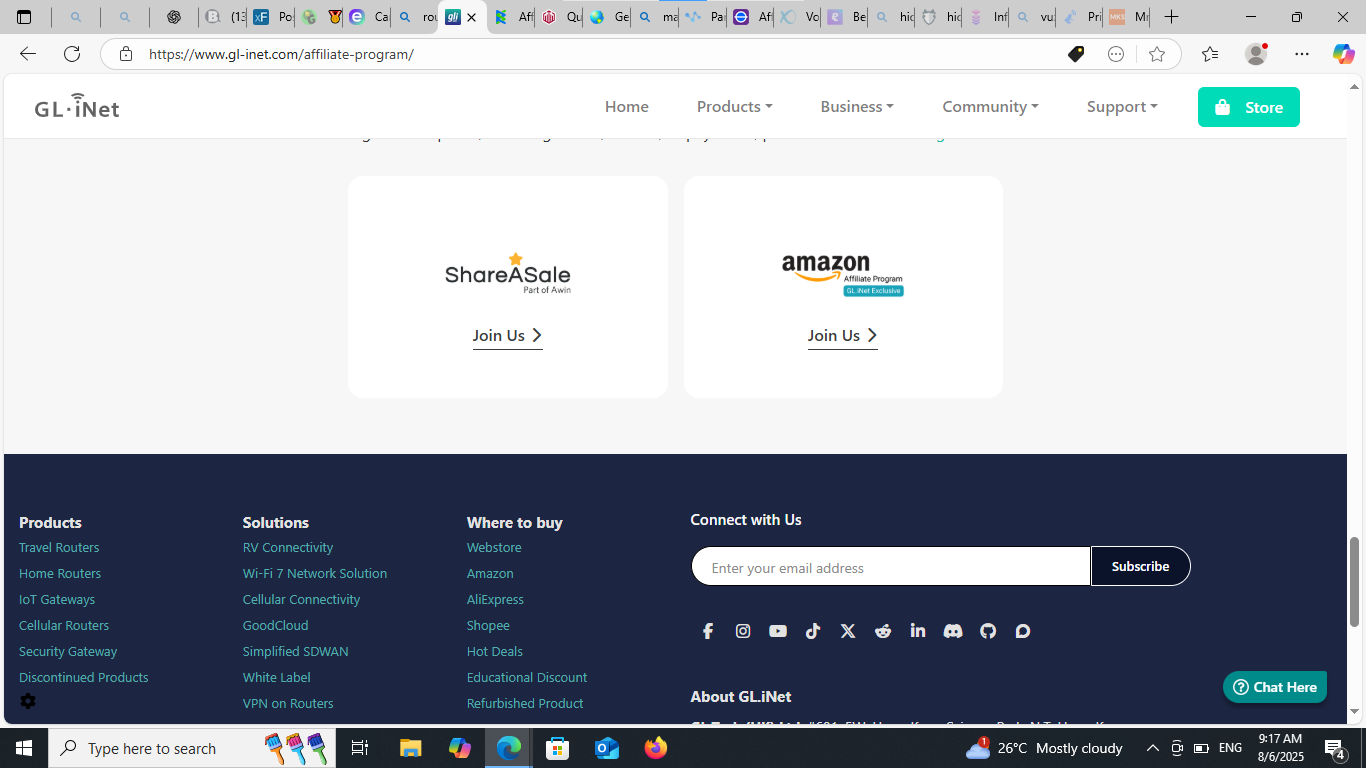Viewport: 1366px width, 768px height.
Task: Switch to the MKS 'Mi' tab
Action: [x=1127, y=17]
